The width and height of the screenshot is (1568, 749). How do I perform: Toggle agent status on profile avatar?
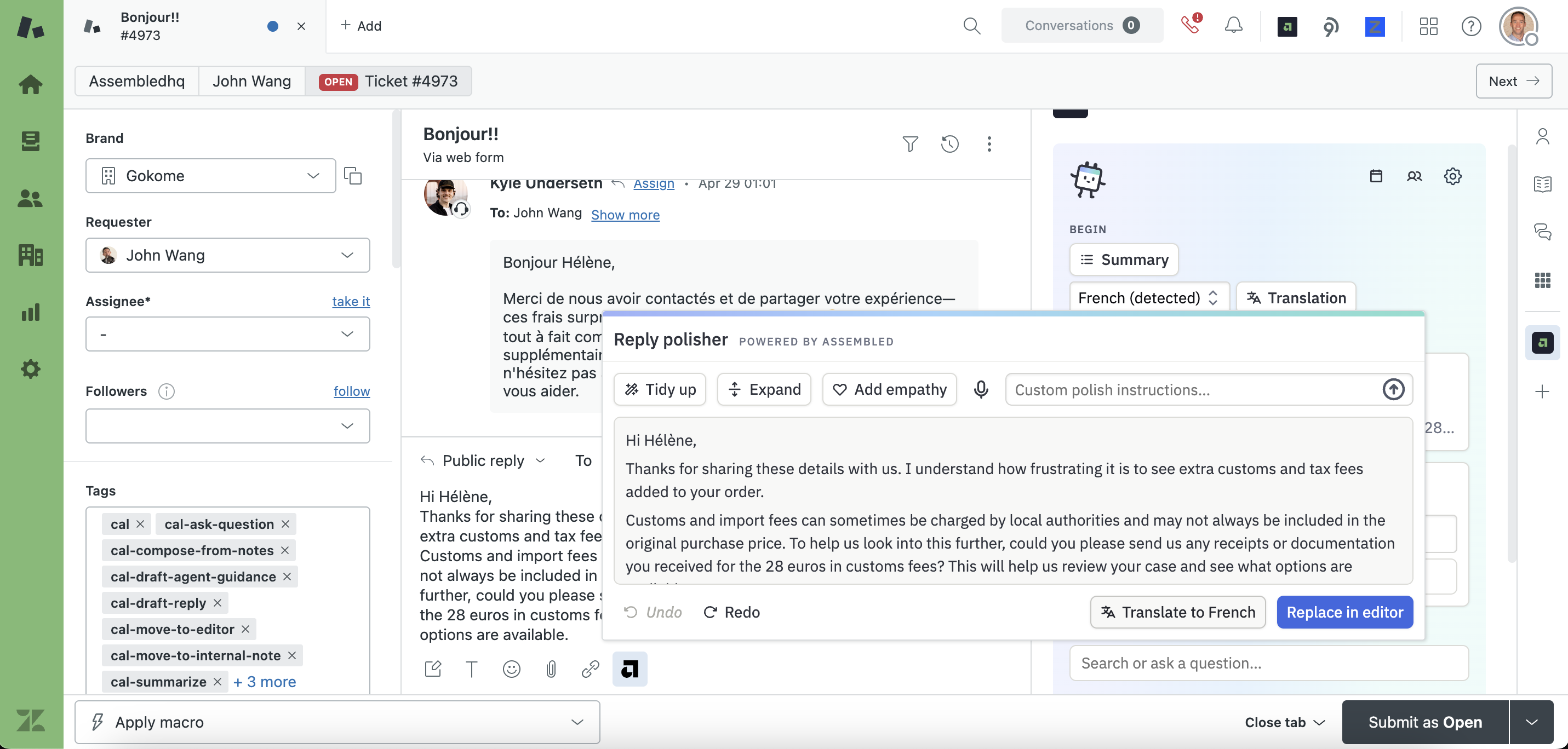pyautogui.click(x=1519, y=26)
